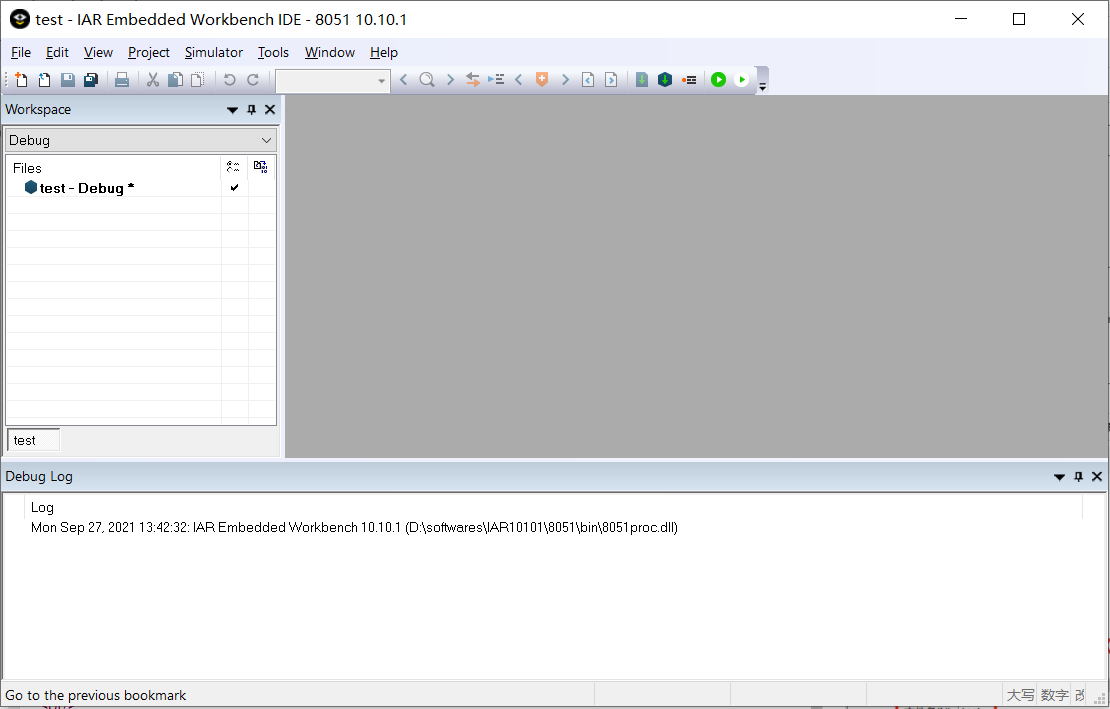Screen dimensions: 1110x709
Task: Click the Print toolbar icon
Action: 122,80
